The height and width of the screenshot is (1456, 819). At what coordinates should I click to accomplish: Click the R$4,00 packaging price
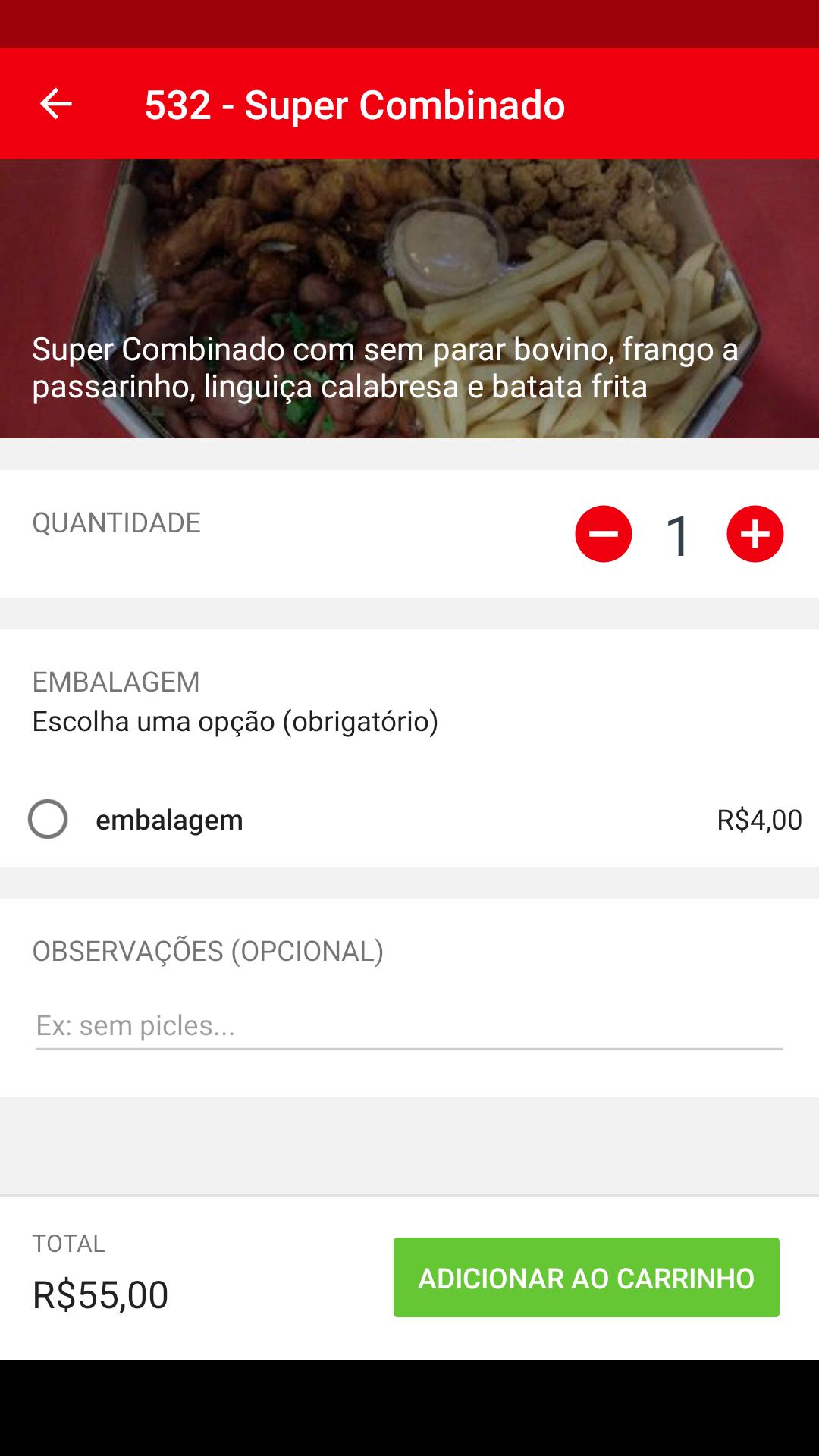point(759,820)
